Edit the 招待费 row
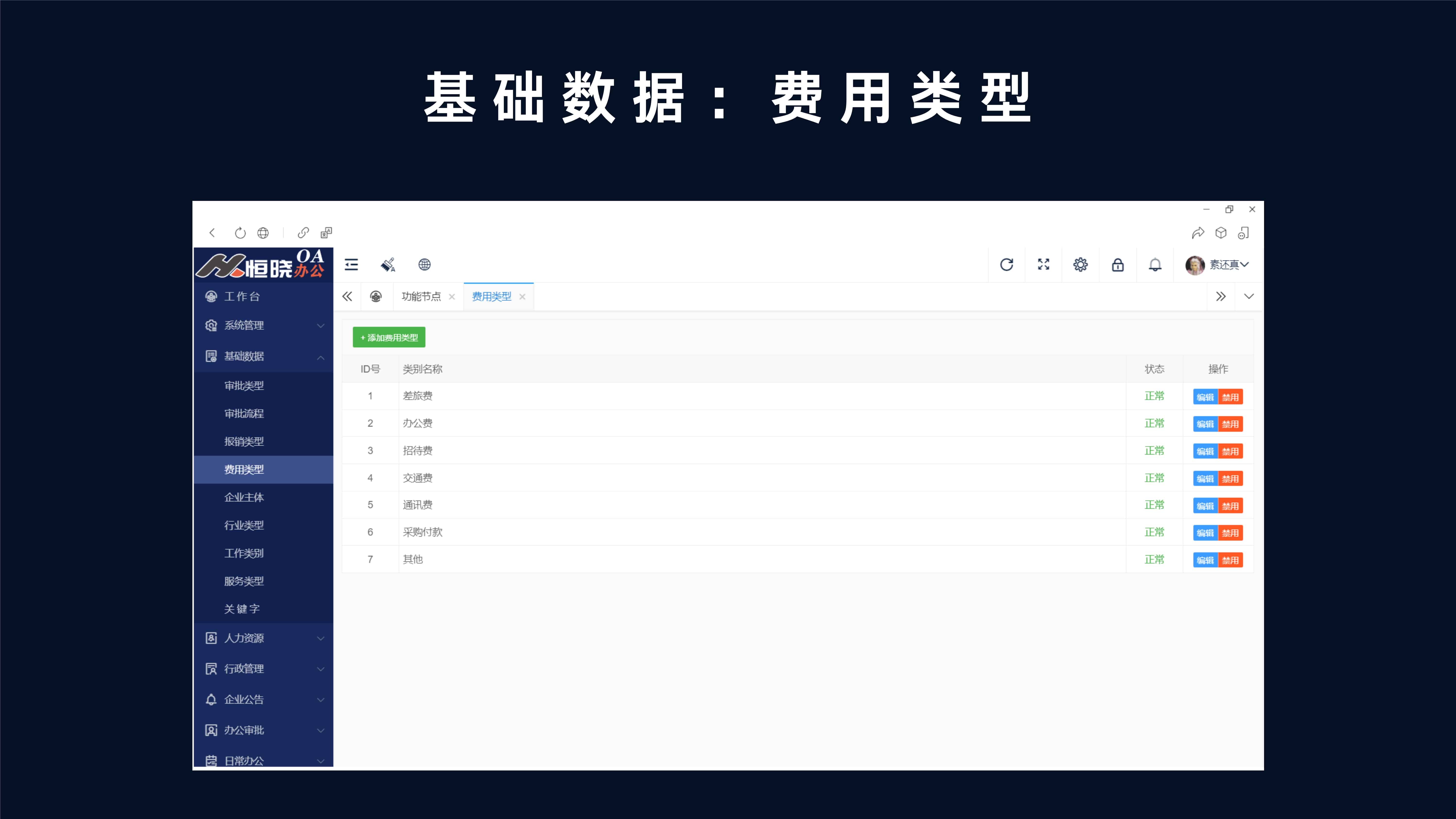Screen dimensions: 1456x819 [1205, 451]
